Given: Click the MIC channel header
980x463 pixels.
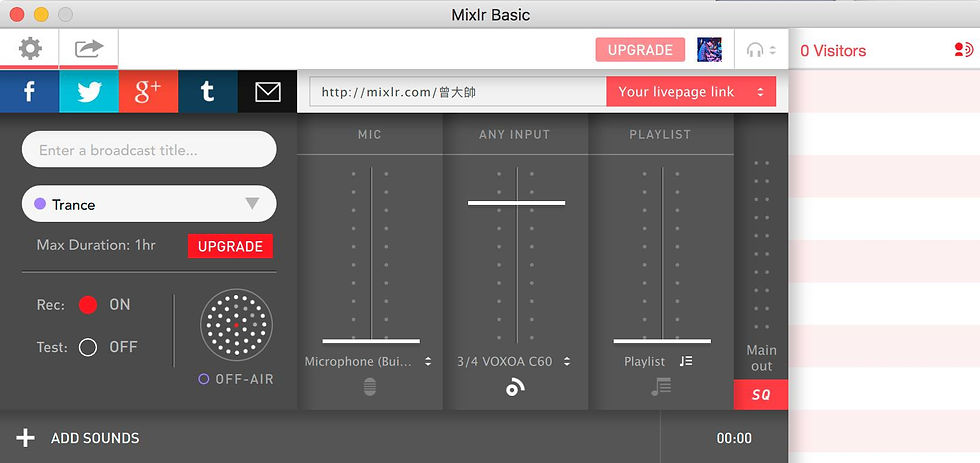Looking at the screenshot, I should [x=370, y=134].
